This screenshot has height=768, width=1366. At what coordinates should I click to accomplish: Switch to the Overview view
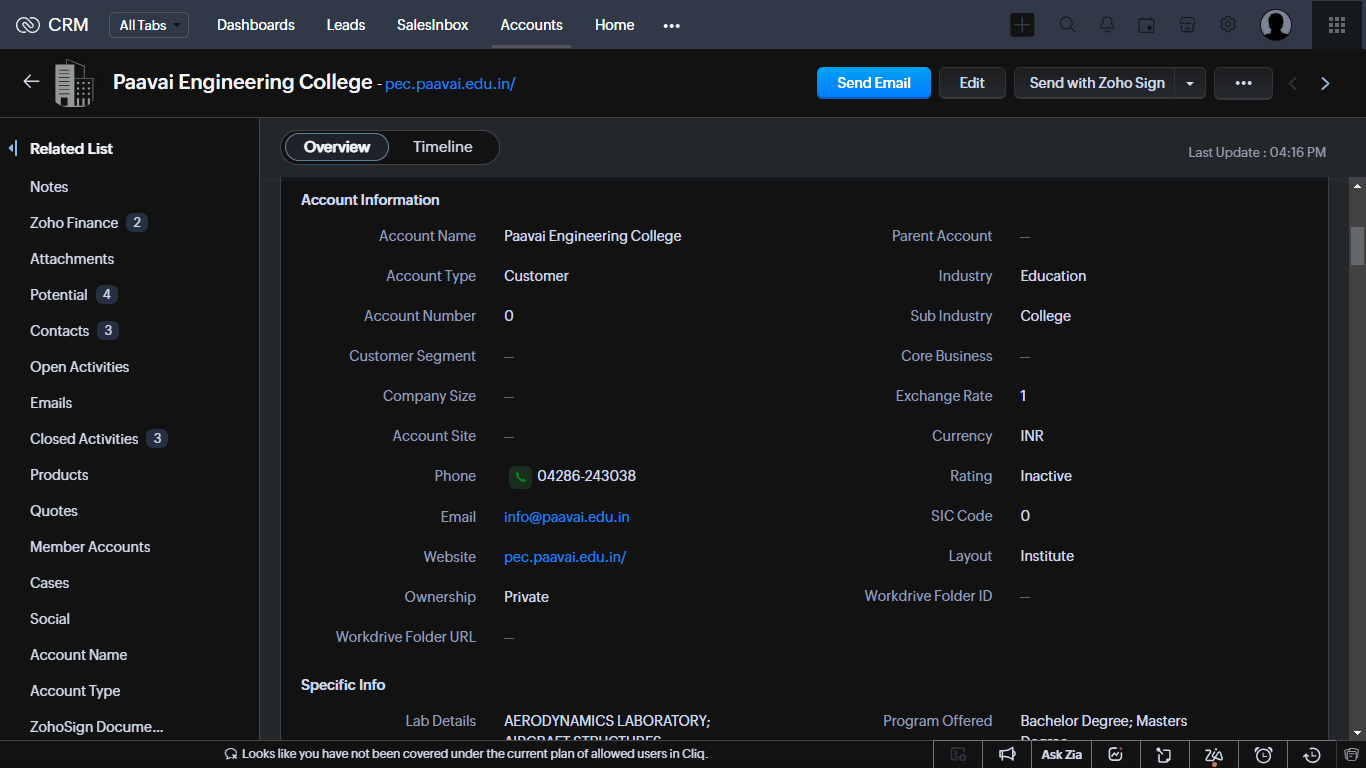point(337,147)
